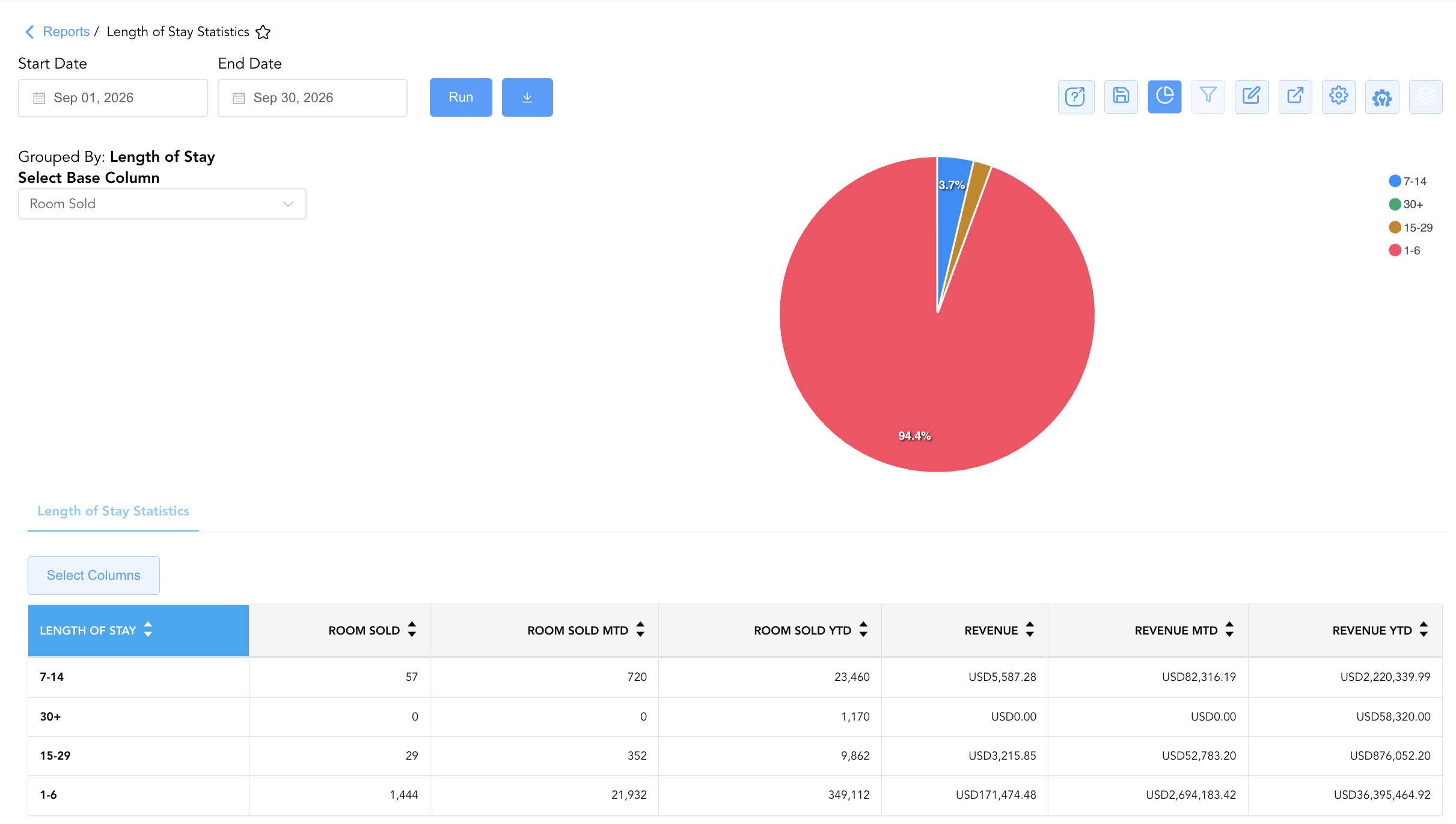The height and width of the screenshot is (824, 1456).
Task: Click the layers stack icon
Action: [x=1426, y=97]
